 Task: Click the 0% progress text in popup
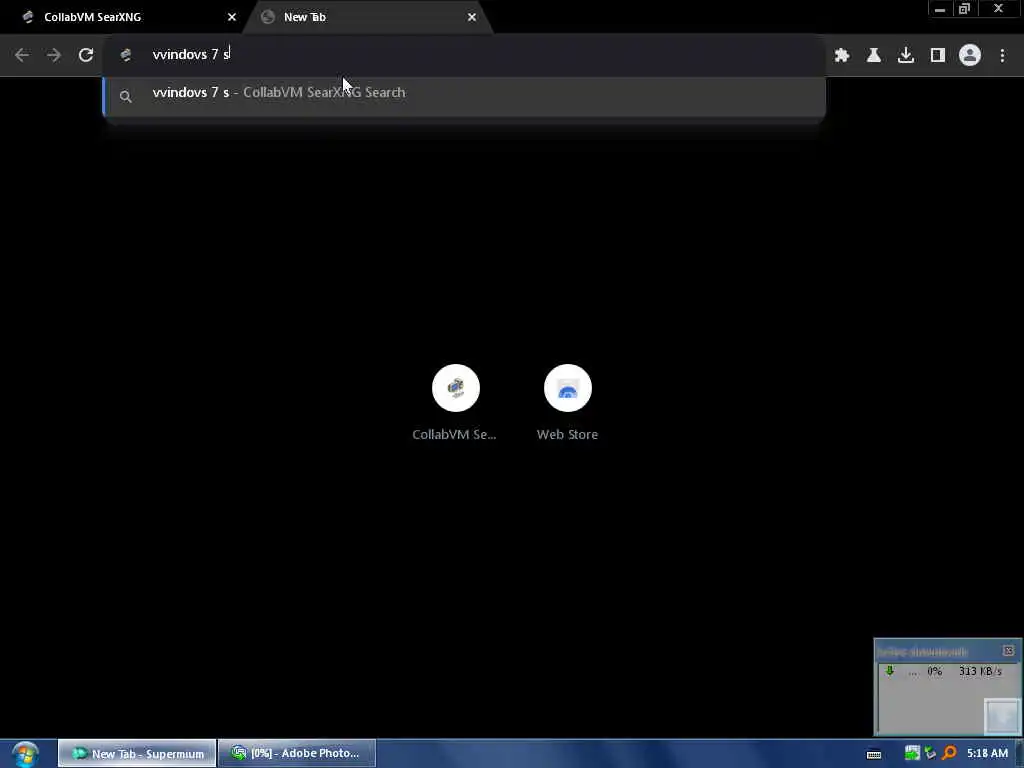point(935,671)
